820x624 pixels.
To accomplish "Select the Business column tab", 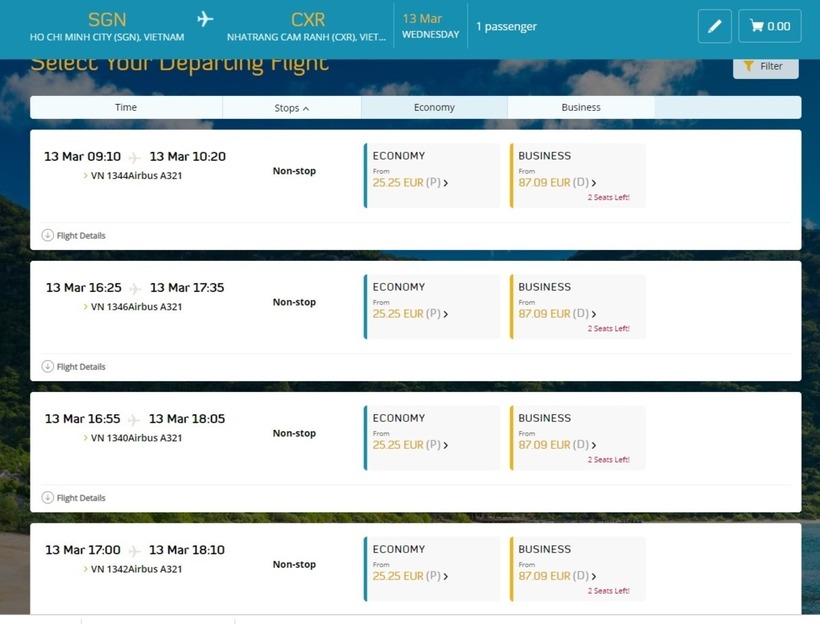I will 580,107.
